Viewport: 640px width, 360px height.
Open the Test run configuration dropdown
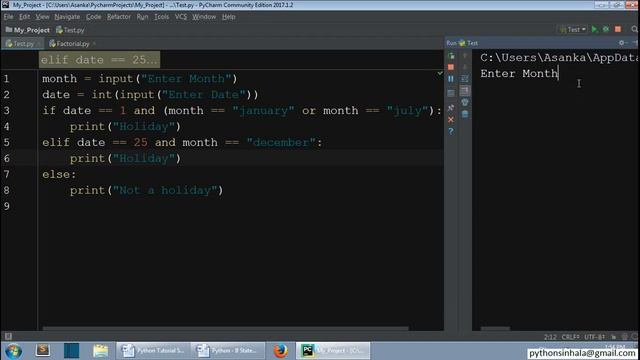pyautogui.click(x=573, y=29)
